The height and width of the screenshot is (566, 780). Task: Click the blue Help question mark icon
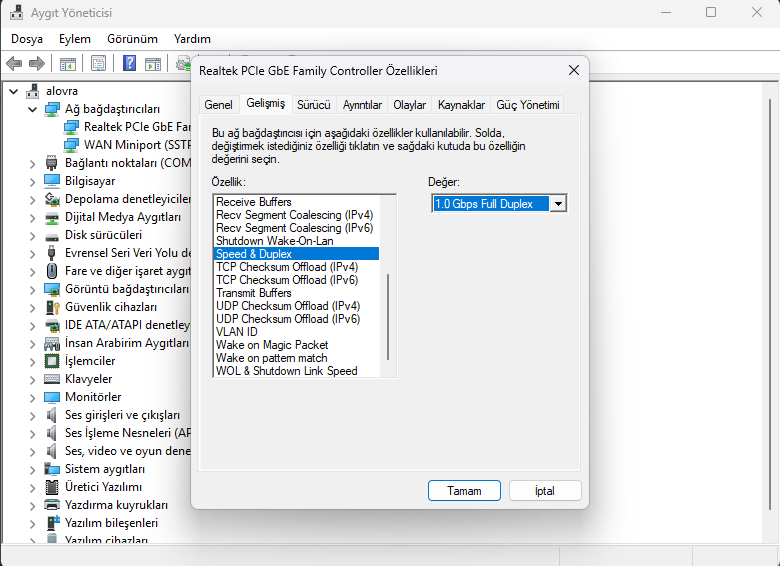(x=129, y=63)
